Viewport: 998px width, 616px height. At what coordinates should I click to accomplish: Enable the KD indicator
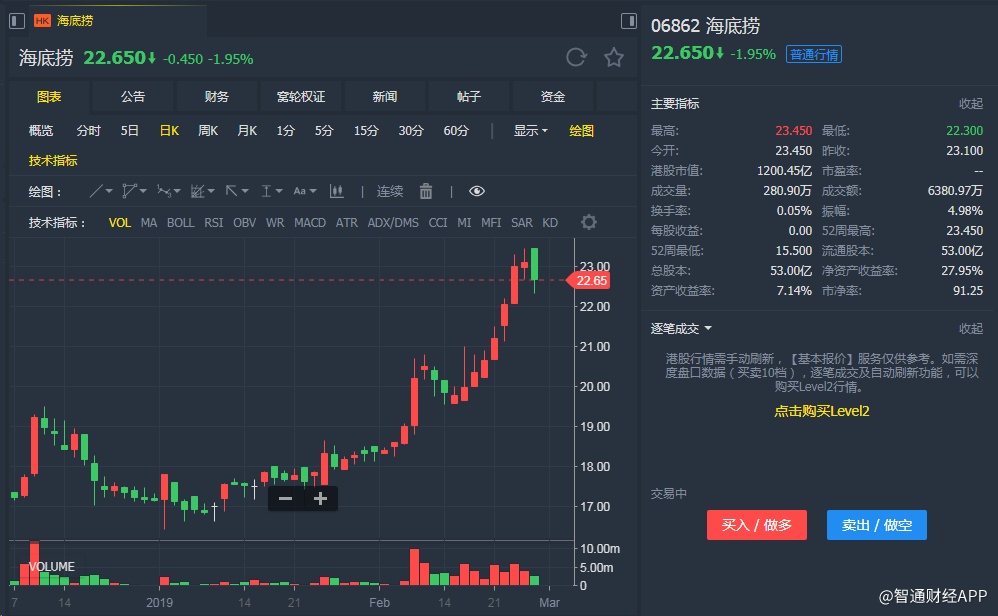pos(550,223)
